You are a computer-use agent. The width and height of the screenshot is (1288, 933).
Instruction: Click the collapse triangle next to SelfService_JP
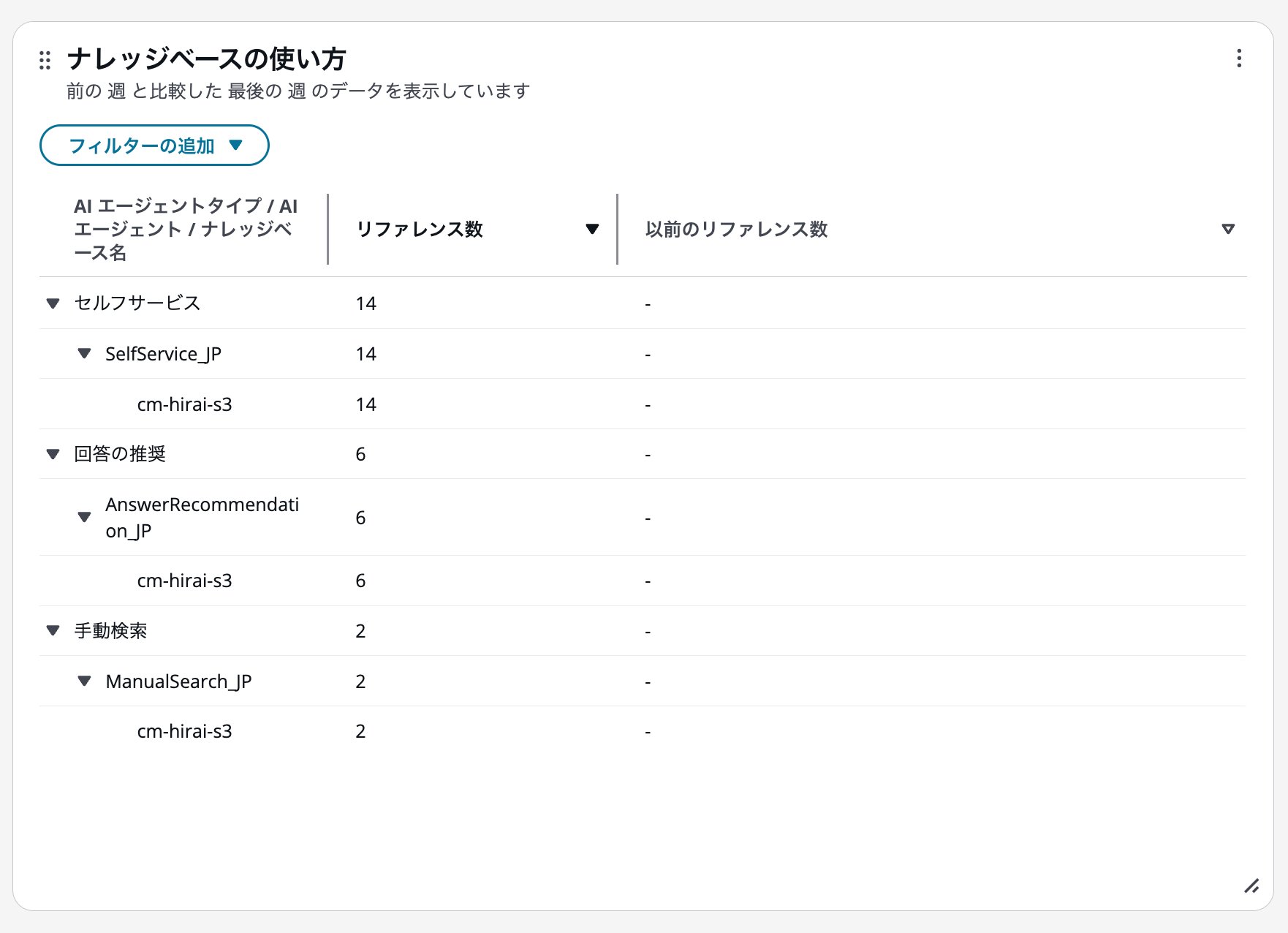point(84,353)
